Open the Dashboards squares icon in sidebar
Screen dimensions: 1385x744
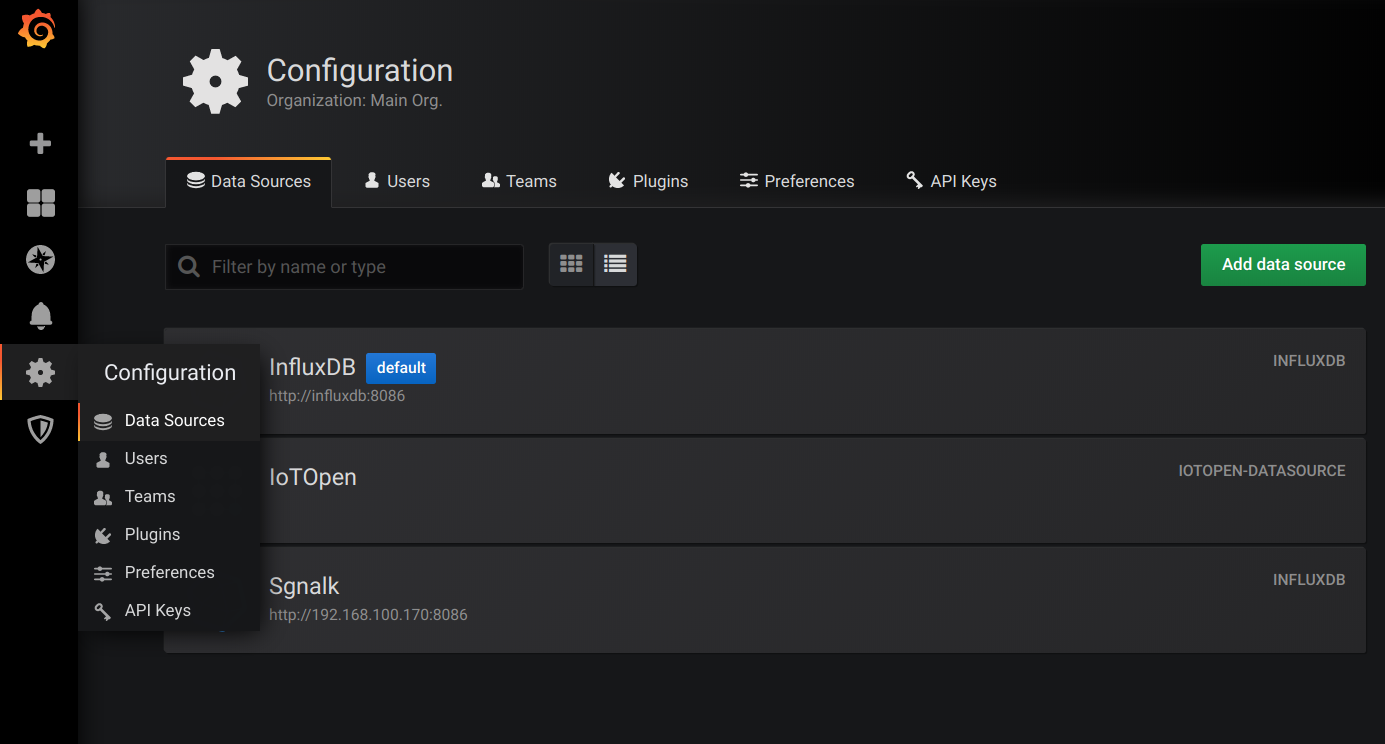click(x=40, y=203)
